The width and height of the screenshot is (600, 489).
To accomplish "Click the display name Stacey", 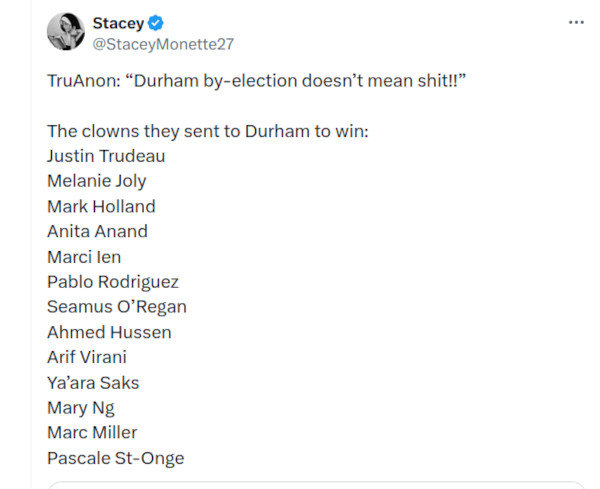I will tap(118, 23).
